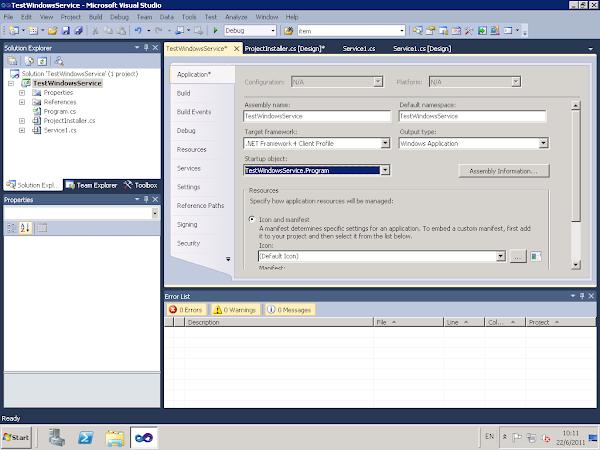600x450 pixels.
Task: Open PowerShell from the taskbar
Action: 86,437
